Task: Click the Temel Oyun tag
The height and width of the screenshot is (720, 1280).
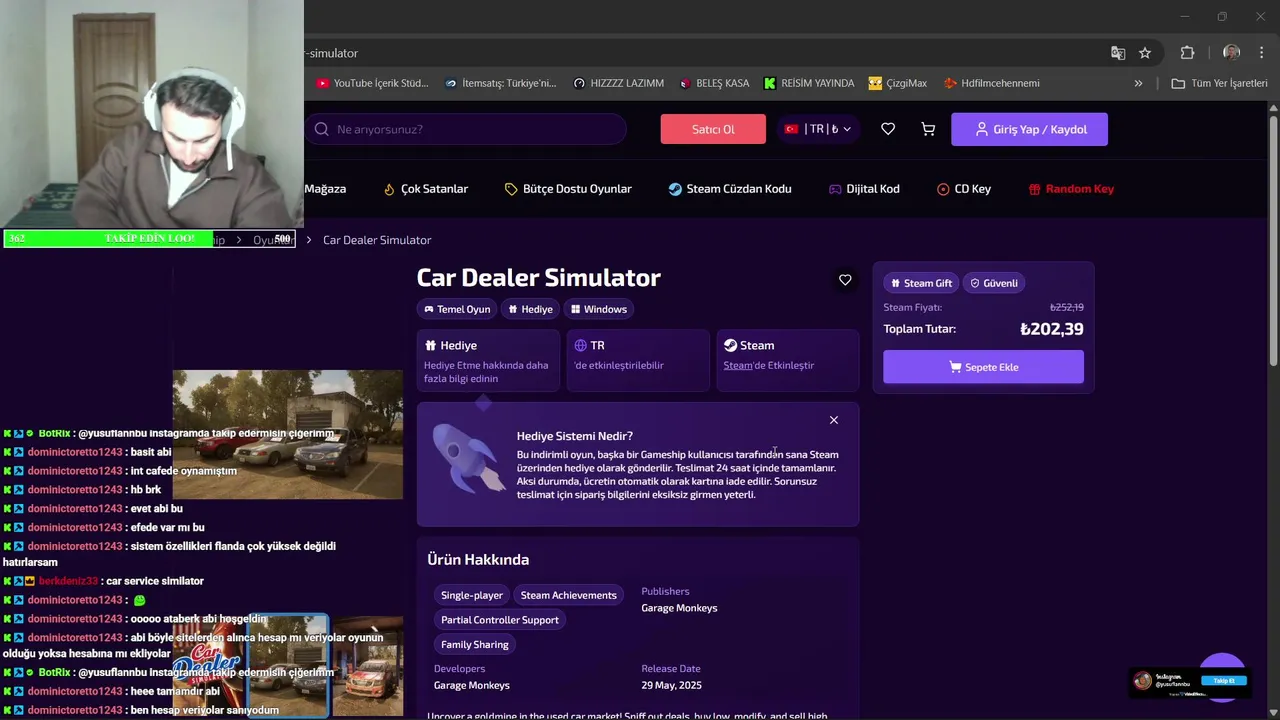Action: tap(457, 309)
